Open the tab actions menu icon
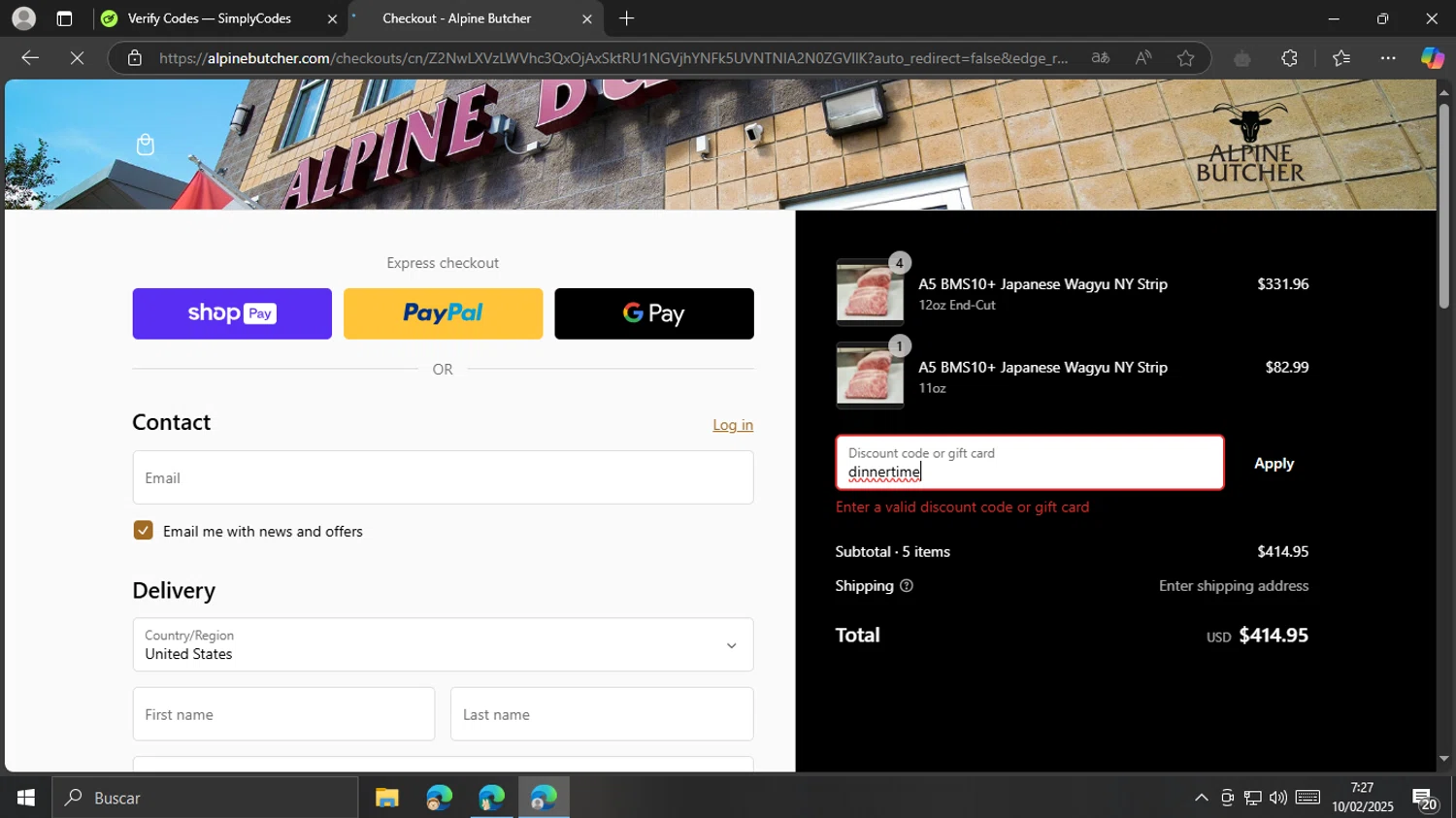Screen dimensions: 1456x818 64,18
